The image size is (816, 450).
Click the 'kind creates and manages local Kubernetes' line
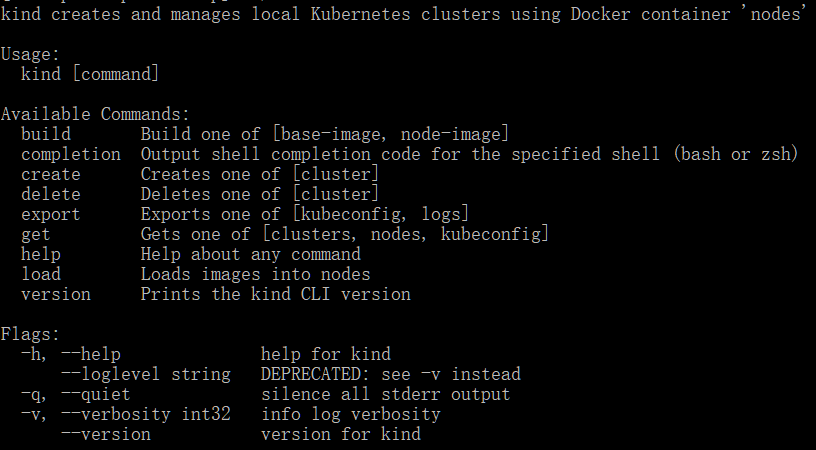404,14
